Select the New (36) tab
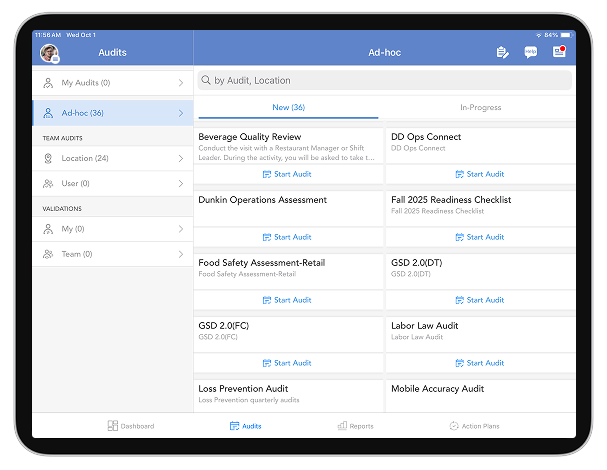 tap(288, 107)
